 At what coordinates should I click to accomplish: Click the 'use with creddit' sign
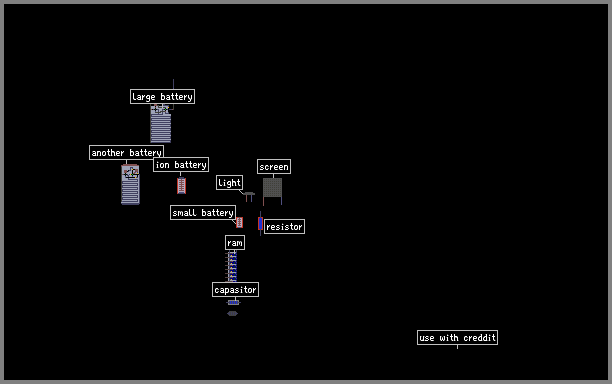coord(457,338)
